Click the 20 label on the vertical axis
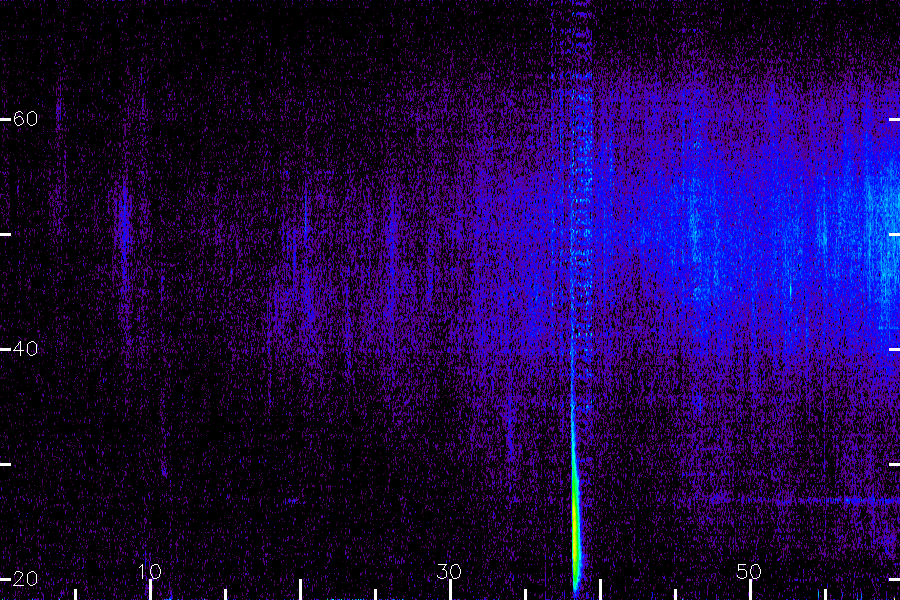The image size is (900, 600). (x=25, y=578)
